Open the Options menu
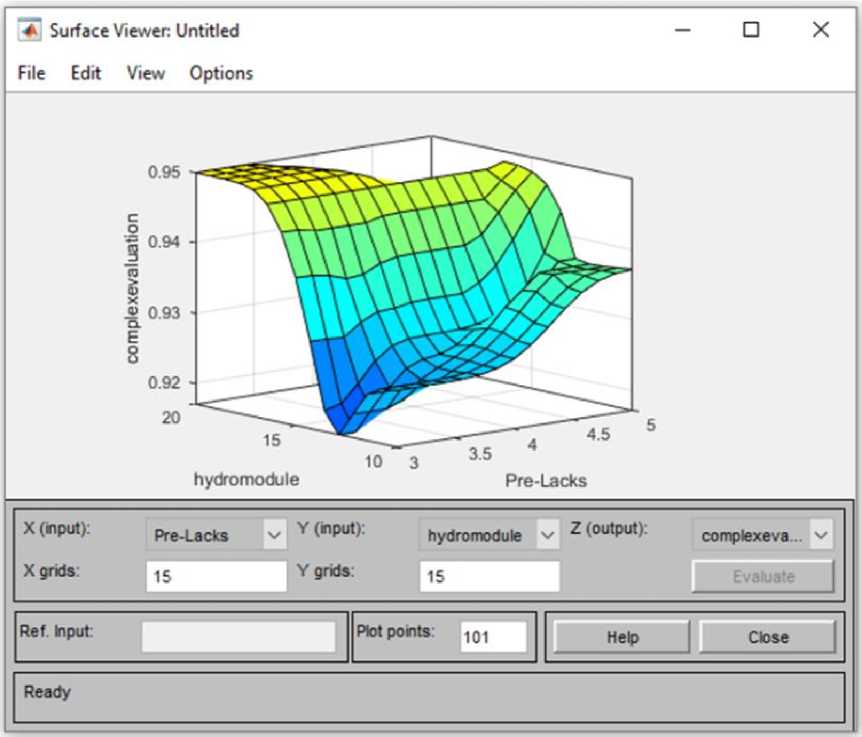 [221, 73]
